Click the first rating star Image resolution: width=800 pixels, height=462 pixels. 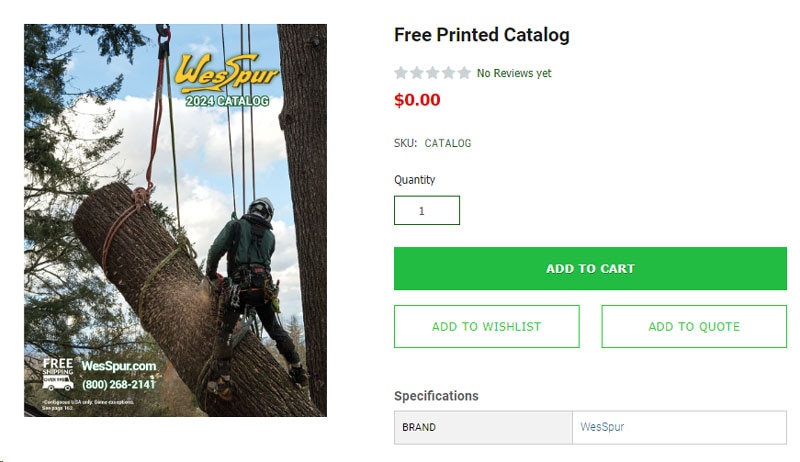tap(401, 73)
